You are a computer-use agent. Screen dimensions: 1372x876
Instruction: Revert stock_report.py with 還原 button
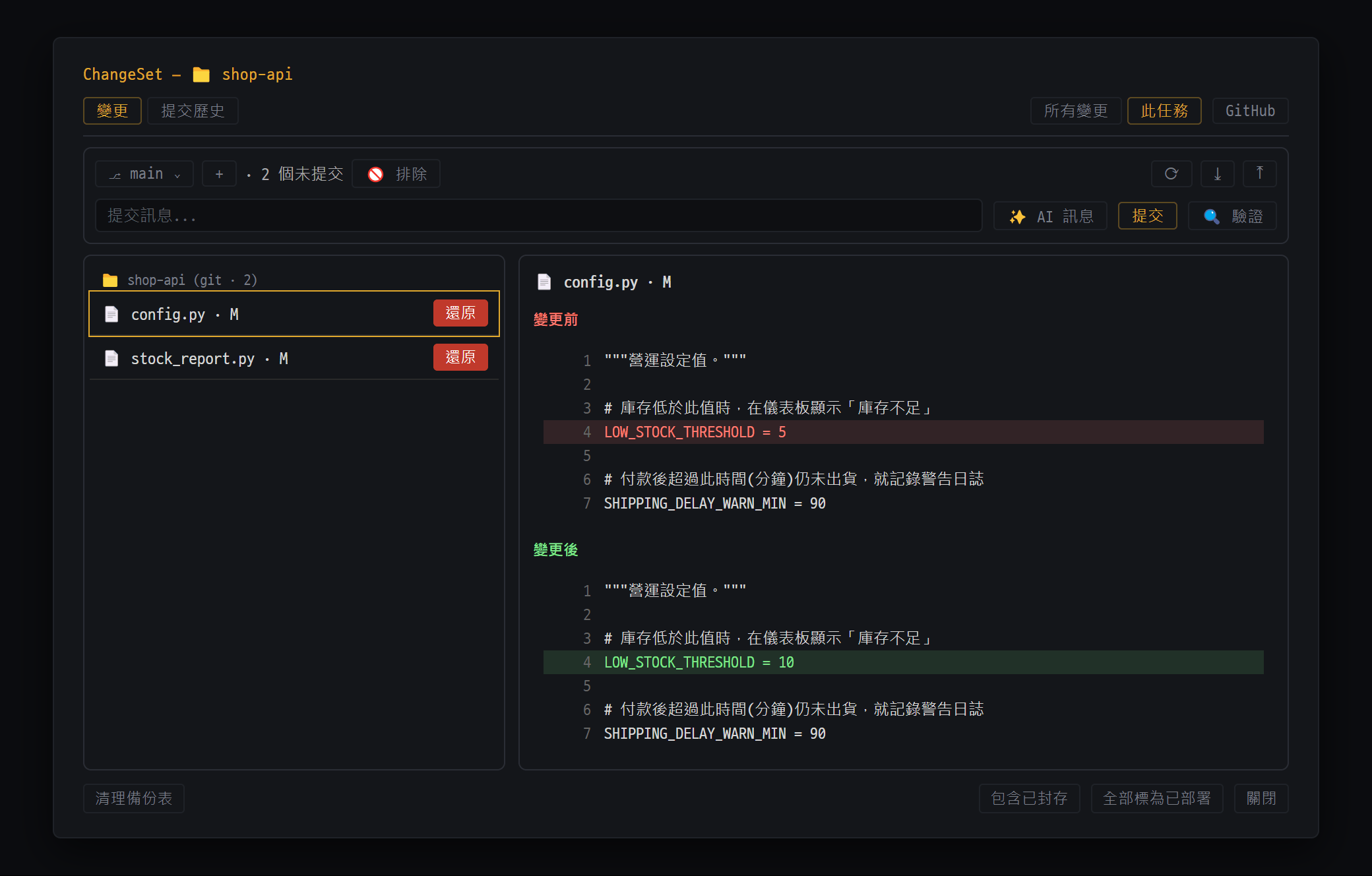pos(460,357)
